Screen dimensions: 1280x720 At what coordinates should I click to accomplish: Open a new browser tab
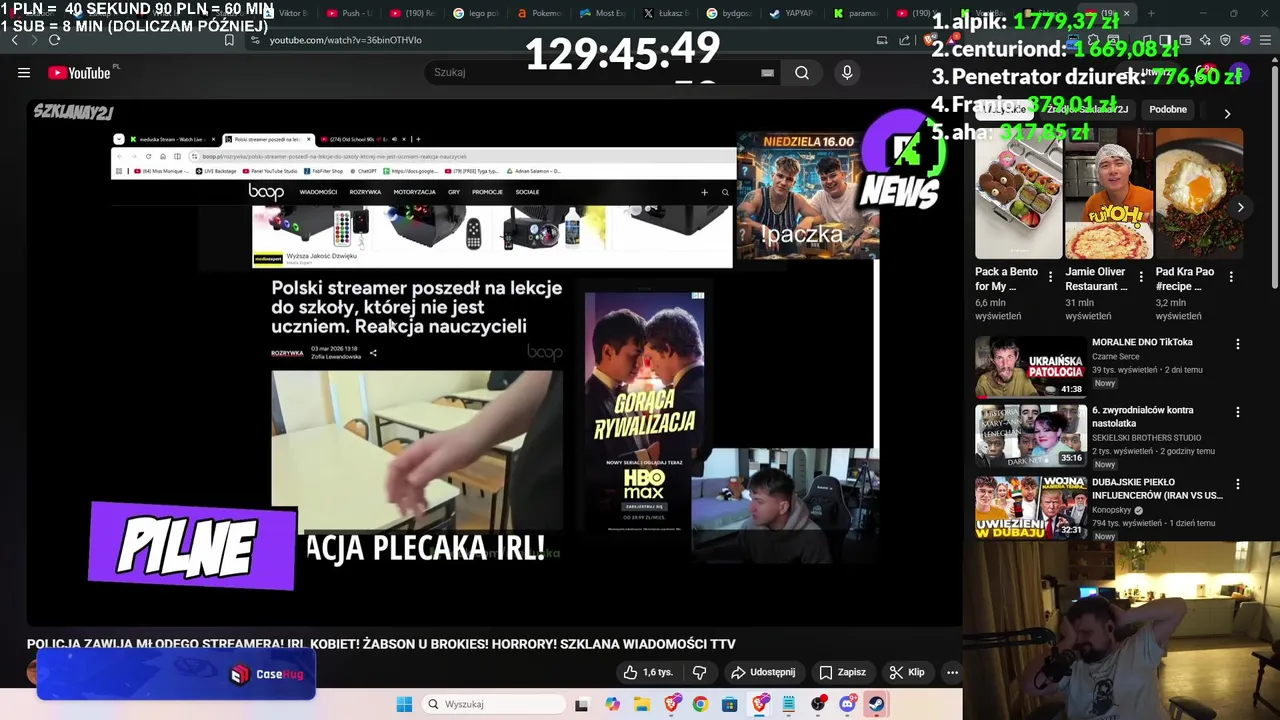[1151, 13]
